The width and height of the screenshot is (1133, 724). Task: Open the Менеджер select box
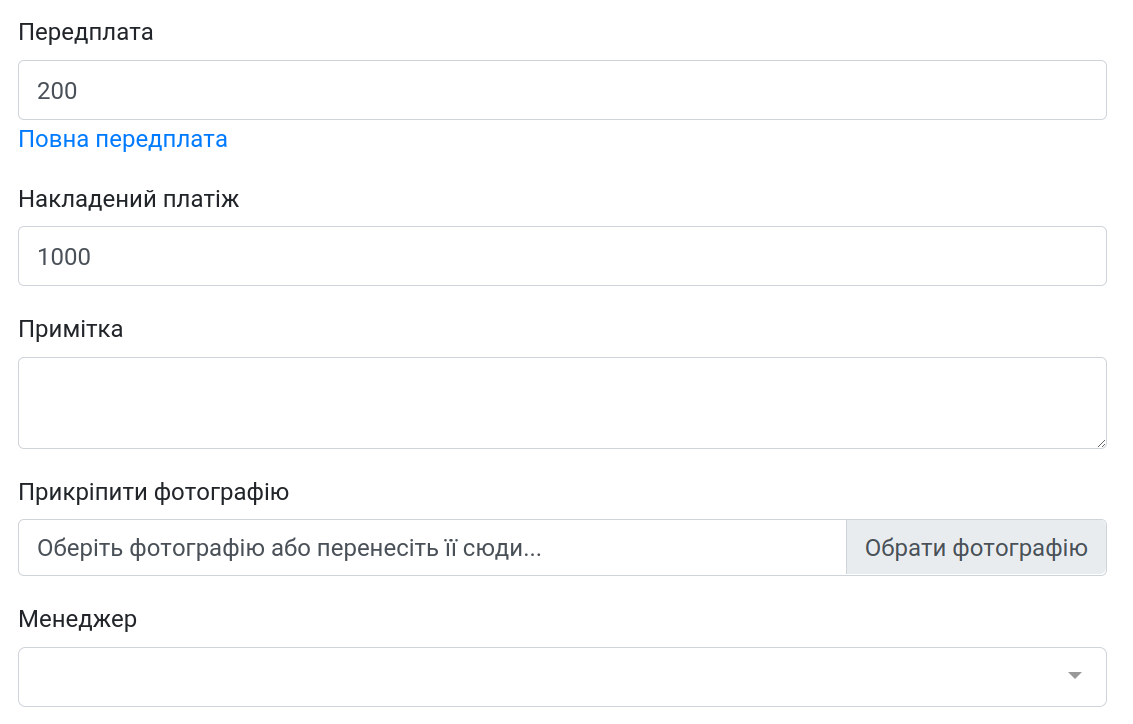(562, 677)
